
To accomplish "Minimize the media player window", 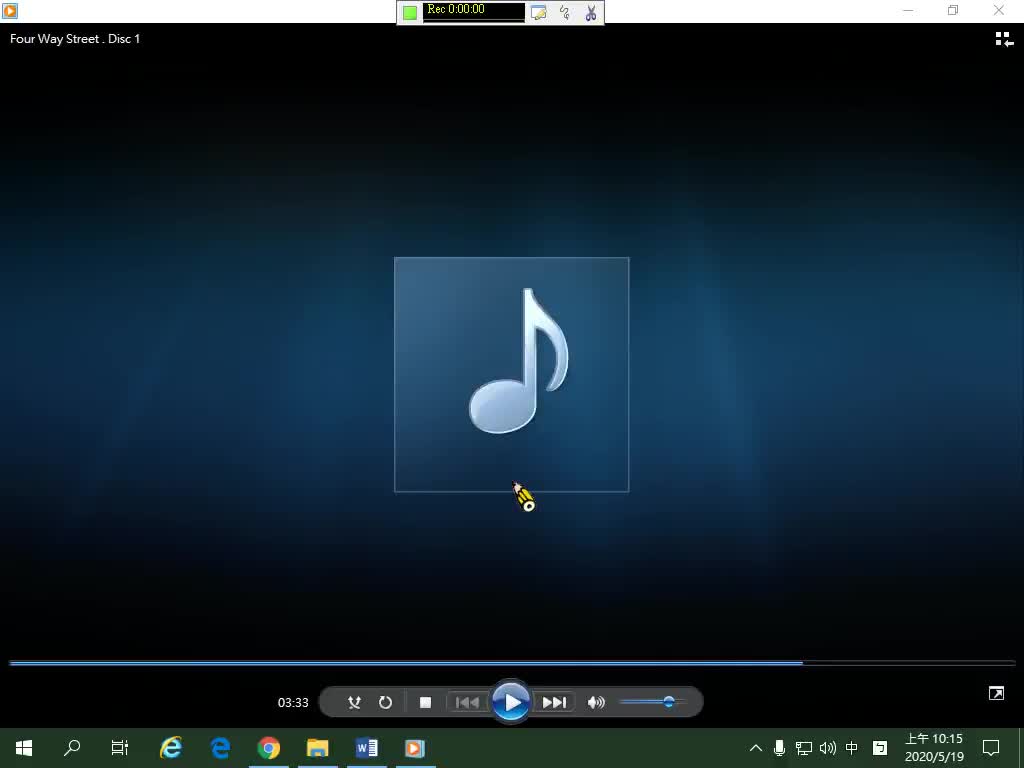I will coord(908,10).
